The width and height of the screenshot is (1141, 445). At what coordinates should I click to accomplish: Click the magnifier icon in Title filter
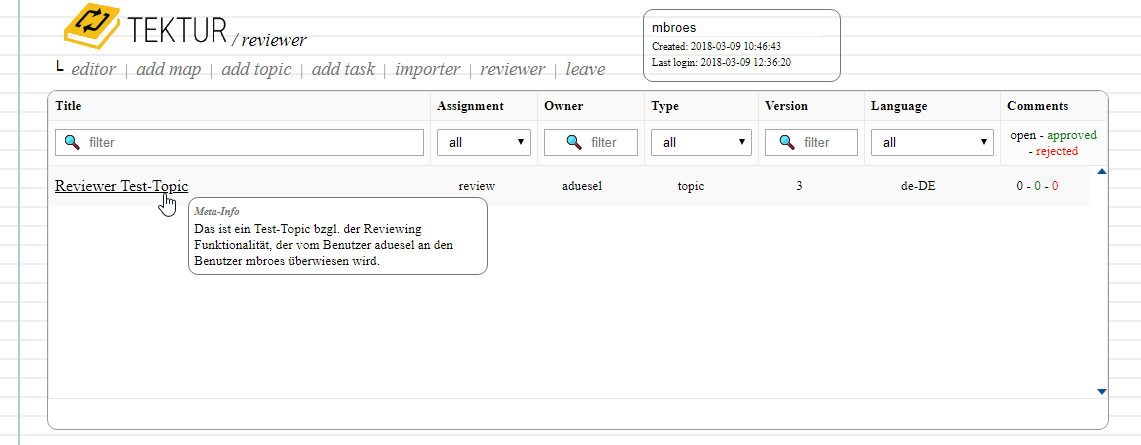pyautogui.click(x=72, y=143)
